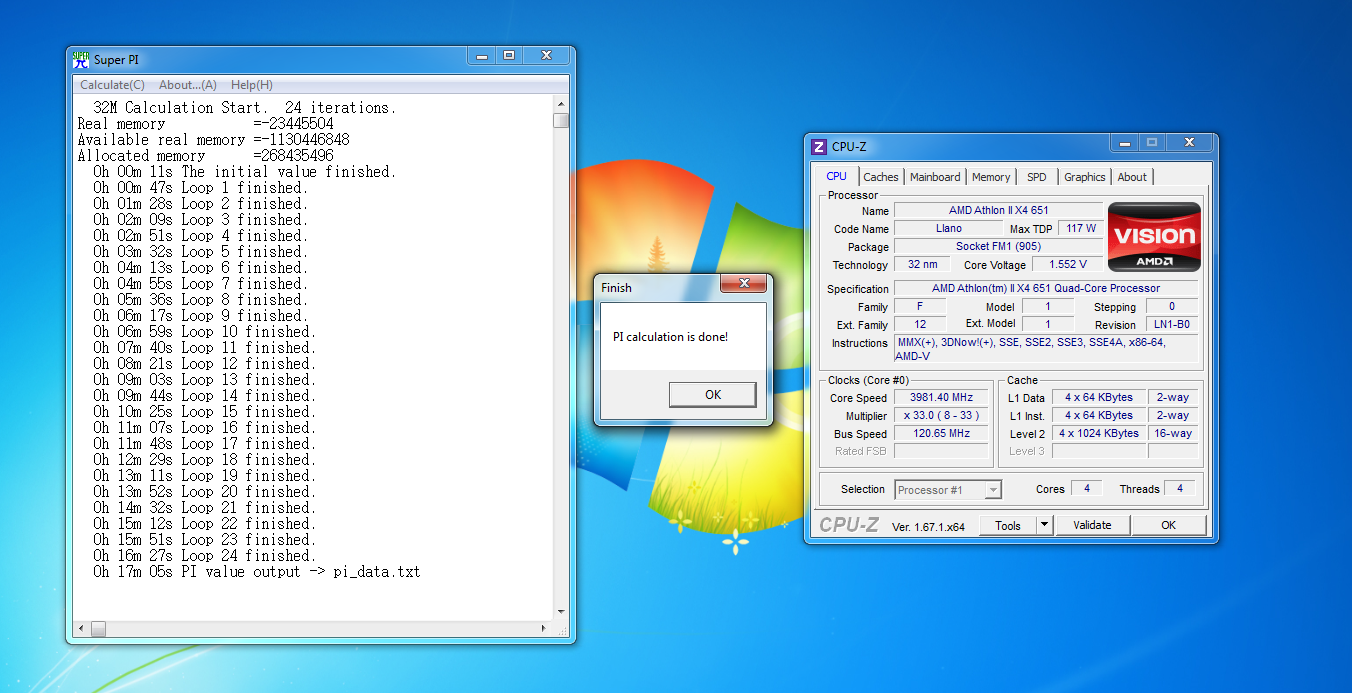Open the Help(H) menu in Super PI
The width and height of the screenshot is (1352, 693).
coord(251,85)
